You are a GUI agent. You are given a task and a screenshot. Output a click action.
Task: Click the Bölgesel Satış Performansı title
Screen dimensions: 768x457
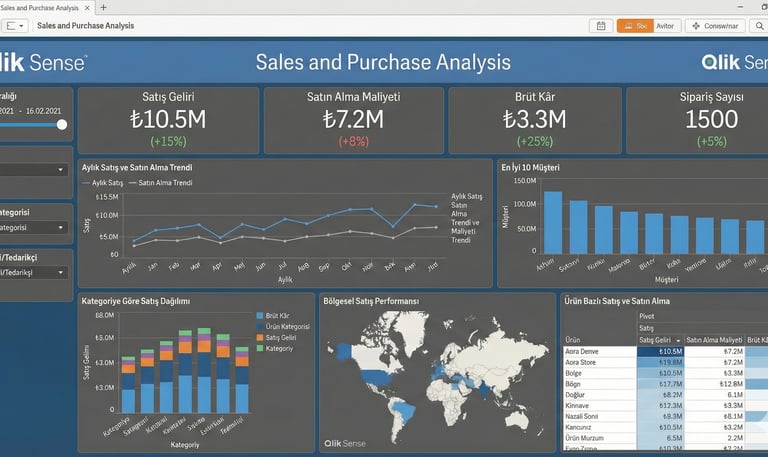371,301
